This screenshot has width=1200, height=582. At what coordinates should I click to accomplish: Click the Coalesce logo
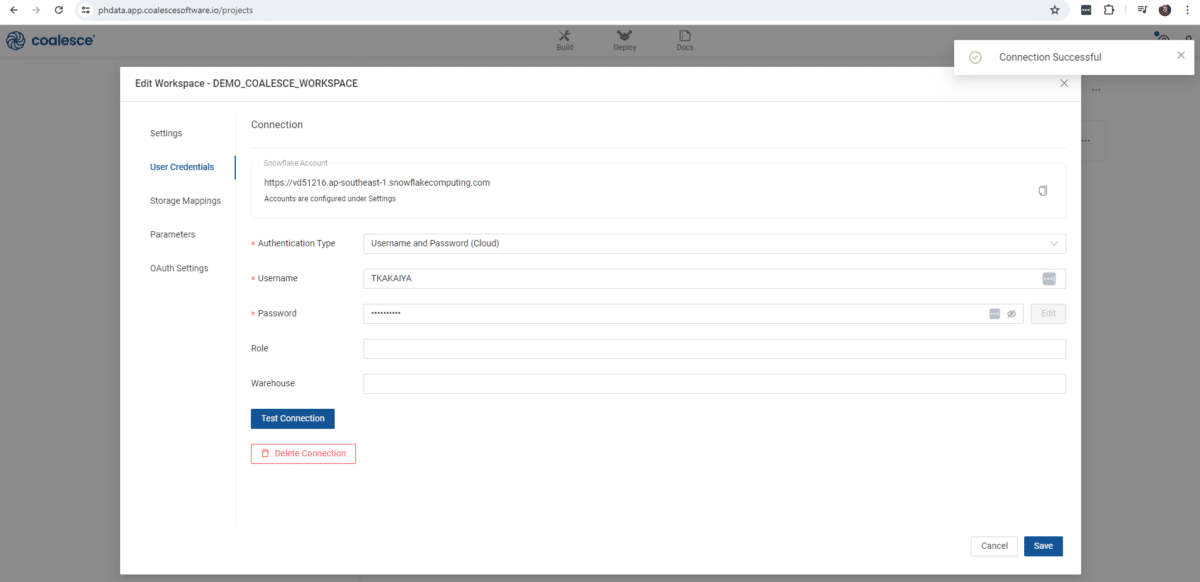(x=50, y=40)
